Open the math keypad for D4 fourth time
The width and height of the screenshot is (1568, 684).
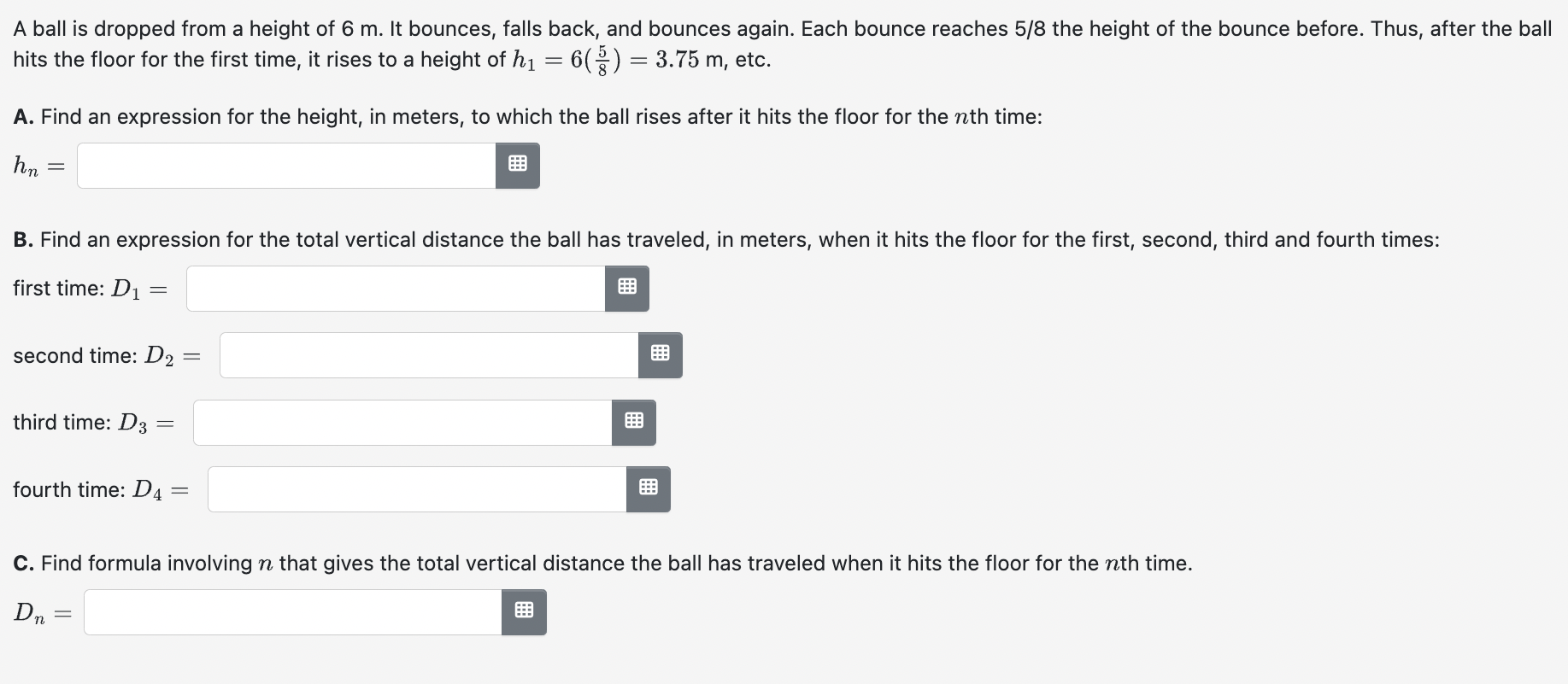[648, 488]
